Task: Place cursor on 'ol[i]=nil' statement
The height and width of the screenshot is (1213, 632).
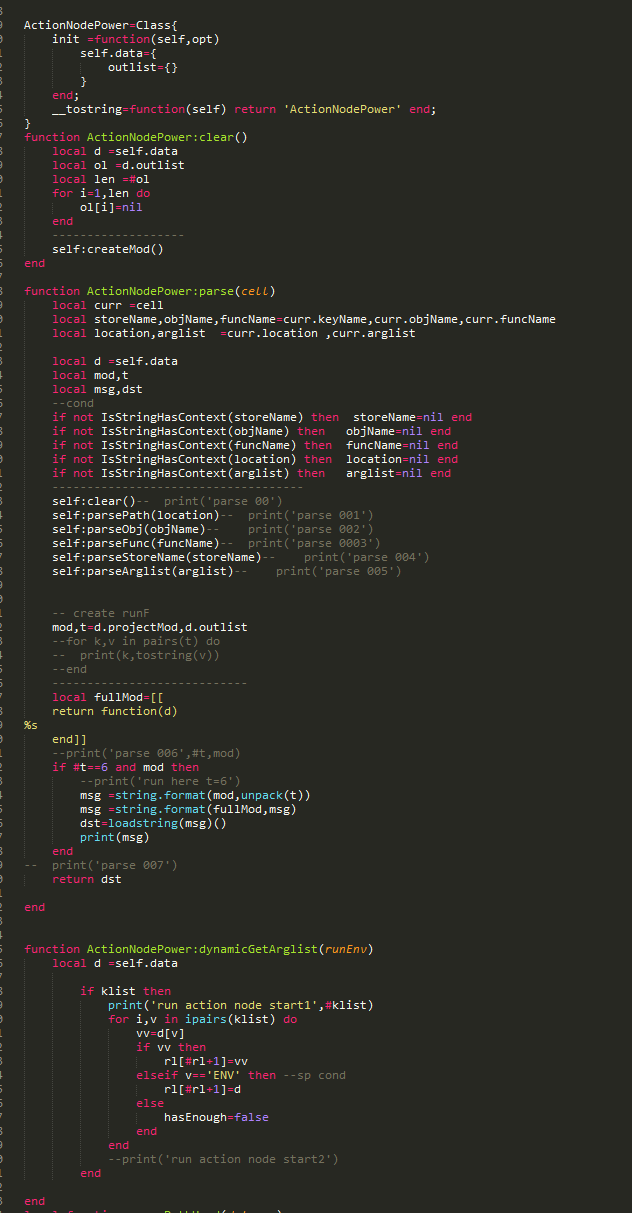Action: point(111,207)
